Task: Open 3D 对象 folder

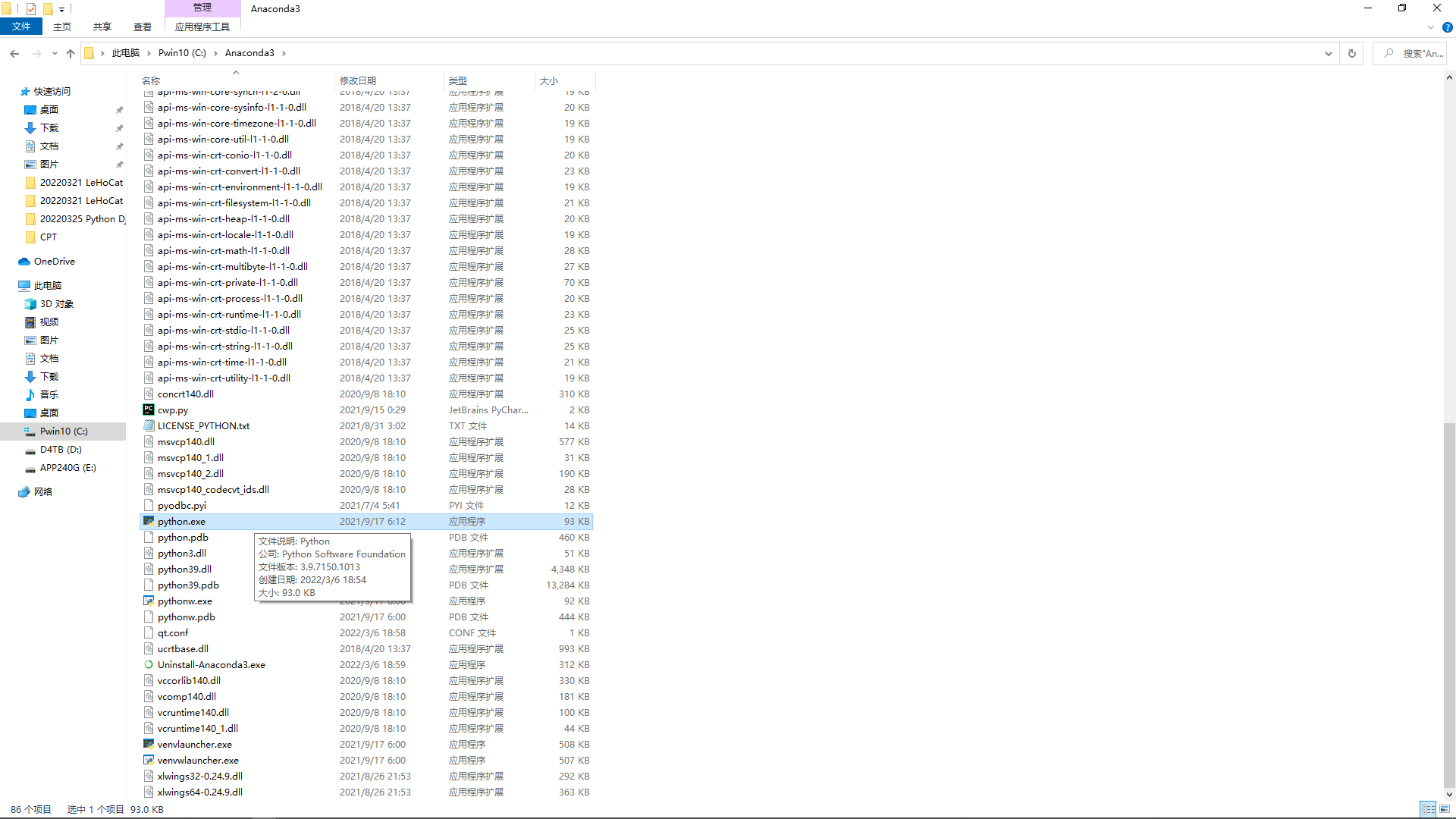Action: 57,303
